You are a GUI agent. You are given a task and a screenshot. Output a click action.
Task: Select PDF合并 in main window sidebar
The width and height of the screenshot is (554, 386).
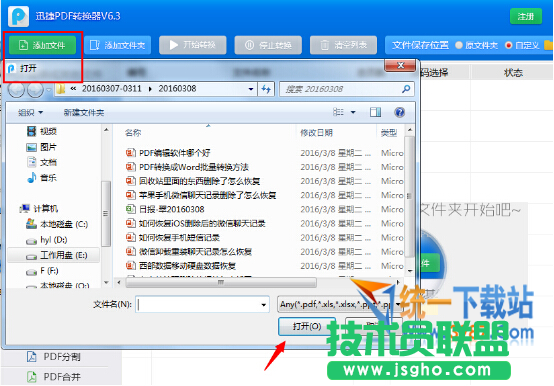62,377
